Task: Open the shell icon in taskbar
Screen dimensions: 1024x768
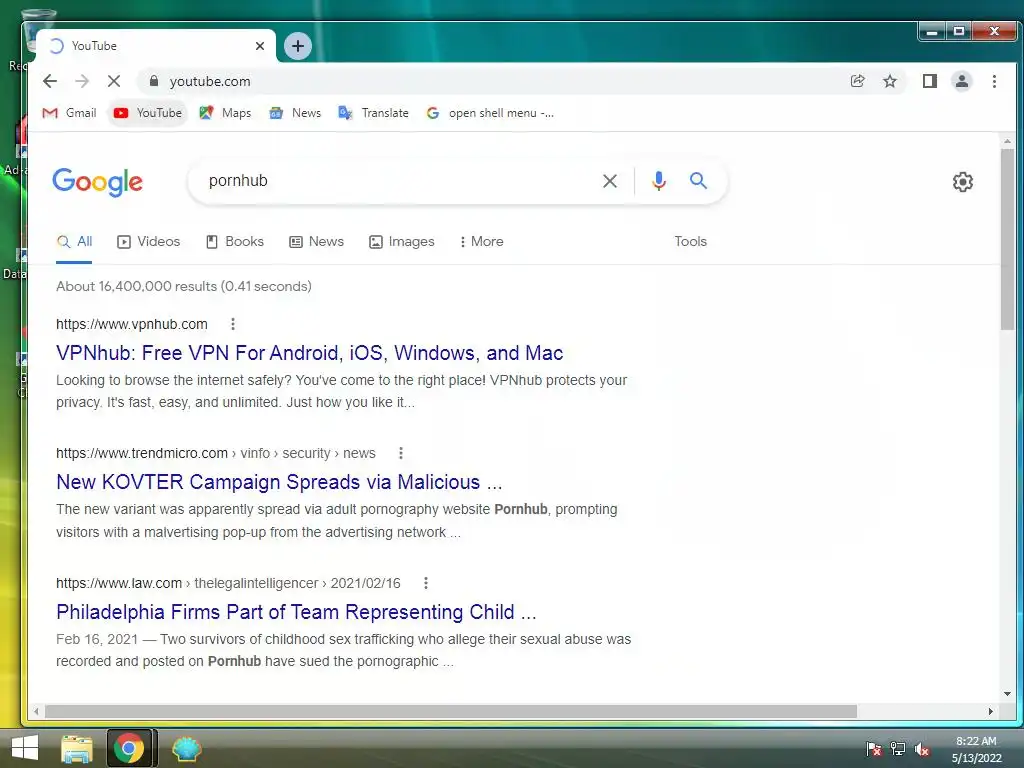Action: [x=187, y=748]
